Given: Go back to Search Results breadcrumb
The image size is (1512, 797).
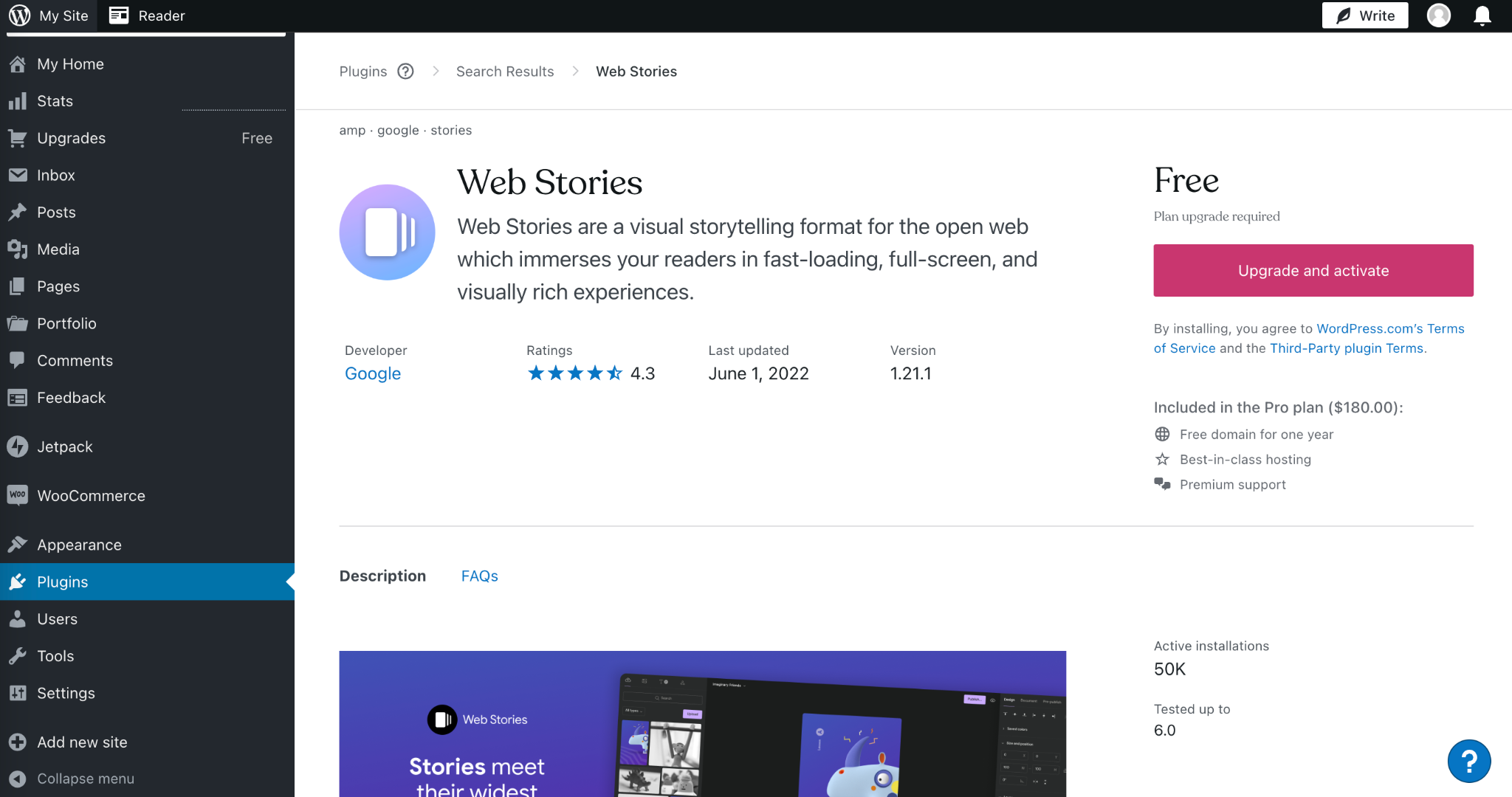Looking at the screenshot, I should coord(505,72).
